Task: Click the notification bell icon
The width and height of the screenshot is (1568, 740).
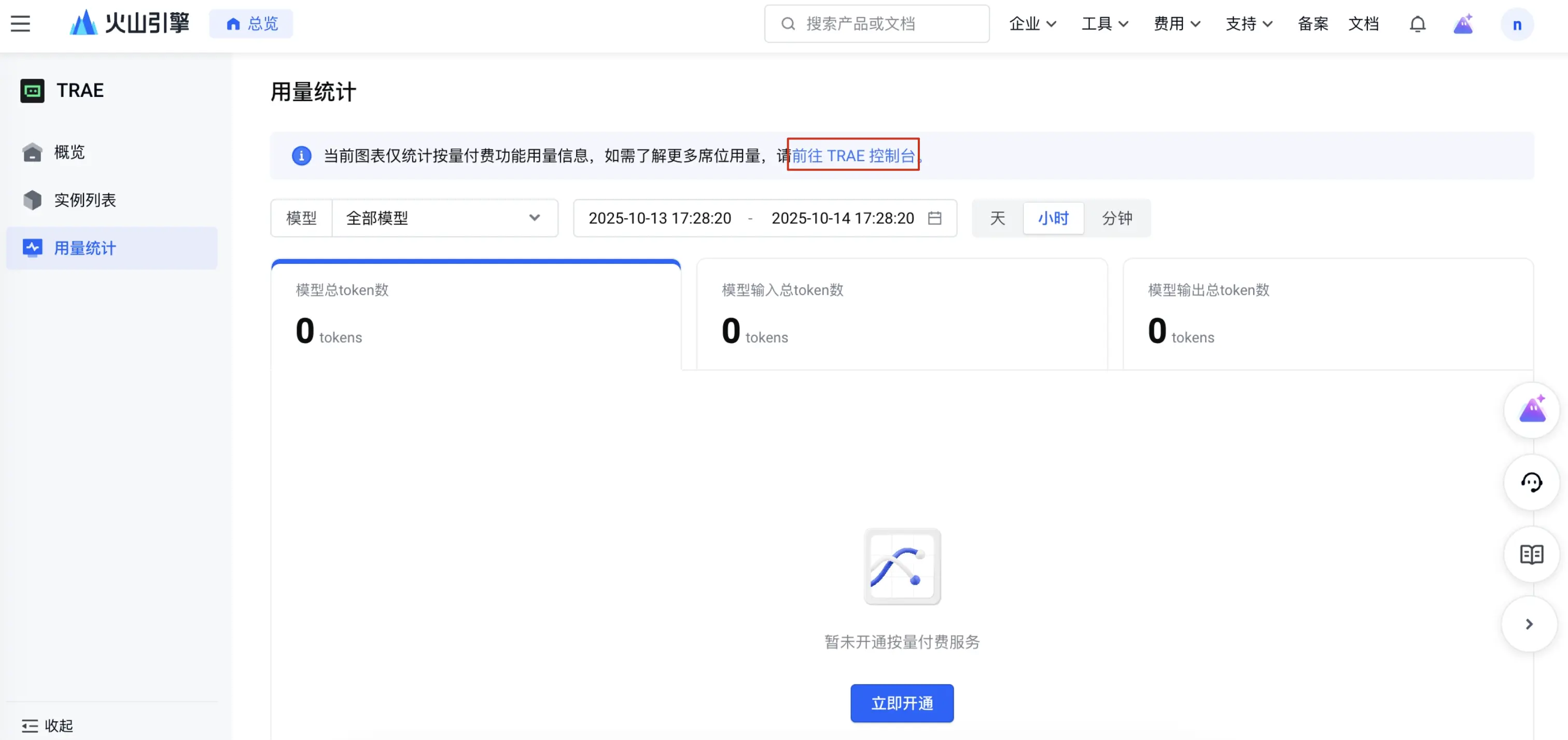Action: click(x=1418, y=24)
